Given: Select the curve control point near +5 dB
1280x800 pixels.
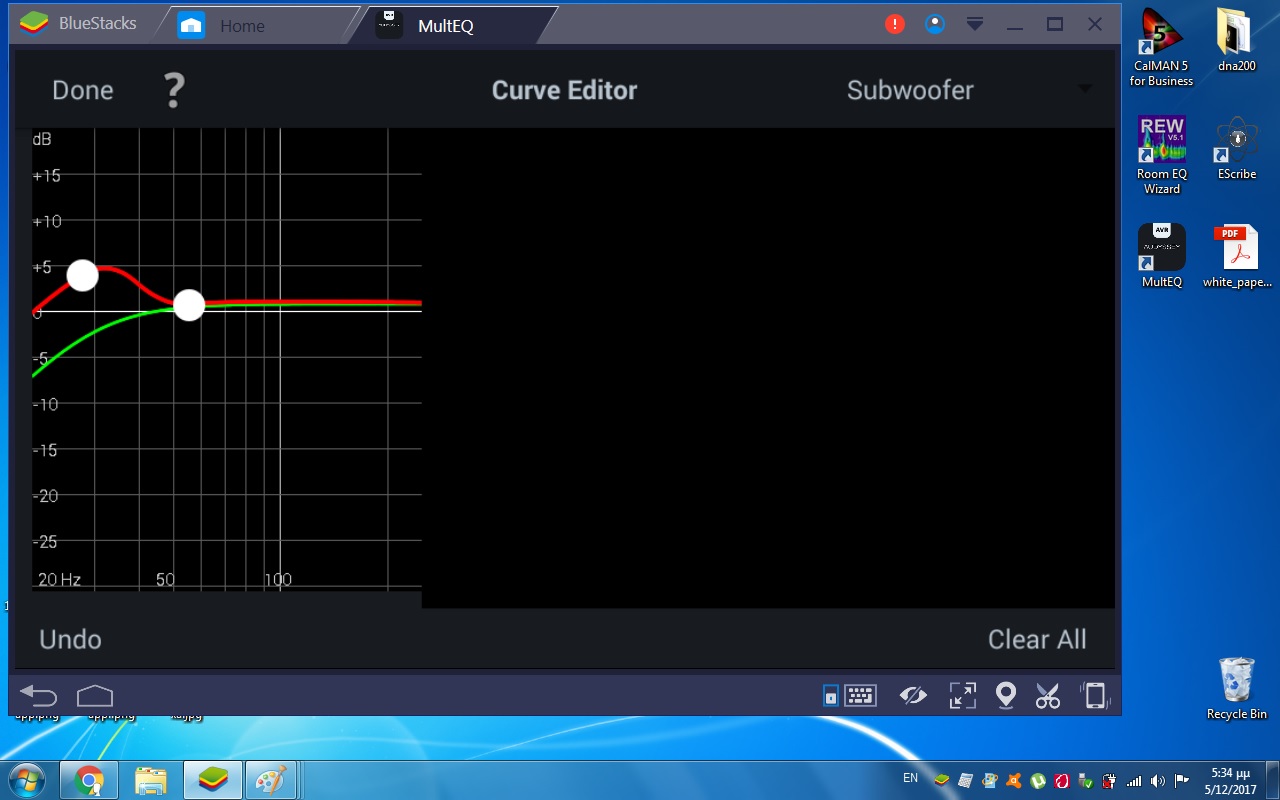Looking at the screenshot, I should [x=83, y=275].
